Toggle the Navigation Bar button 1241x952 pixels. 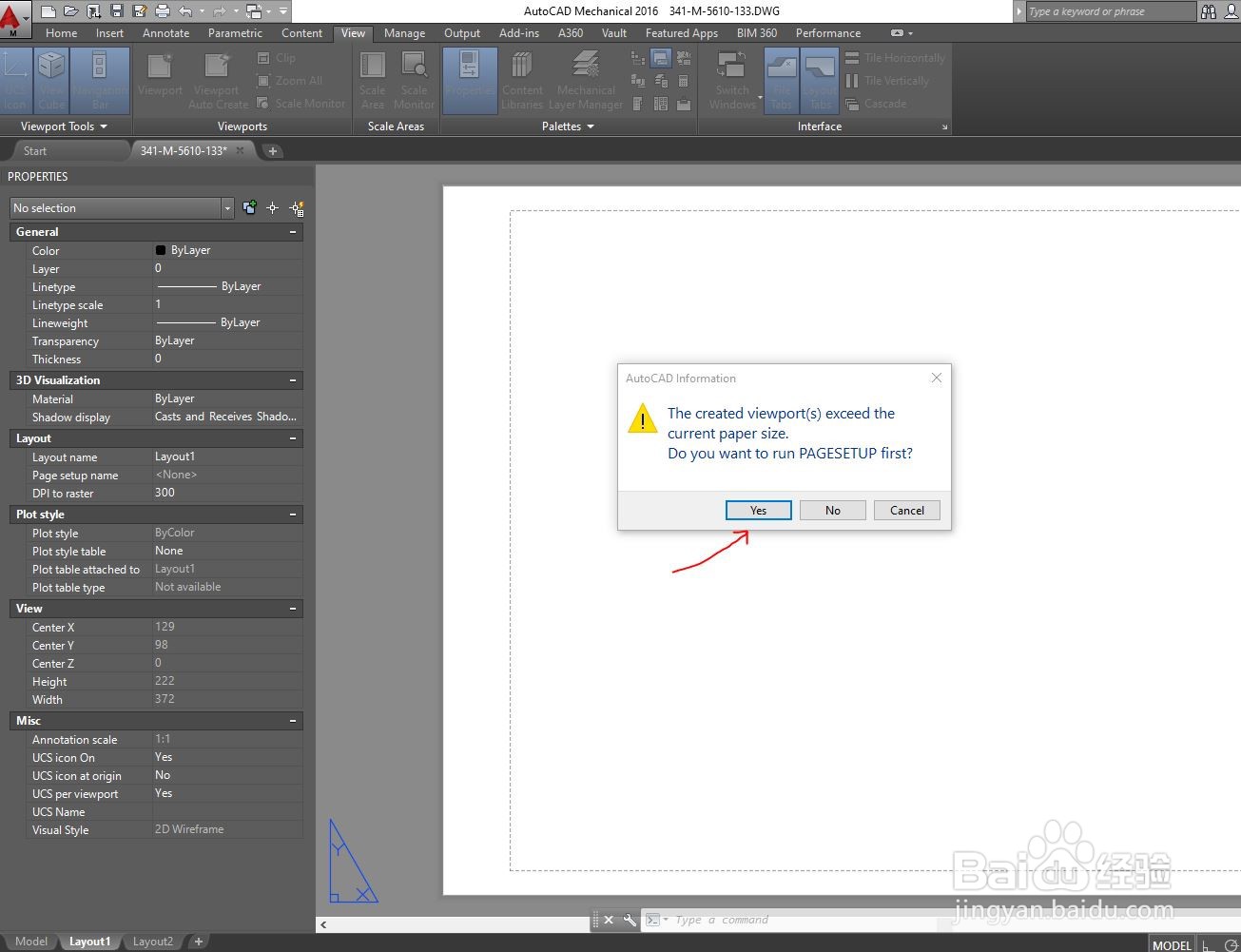point(100,81)
